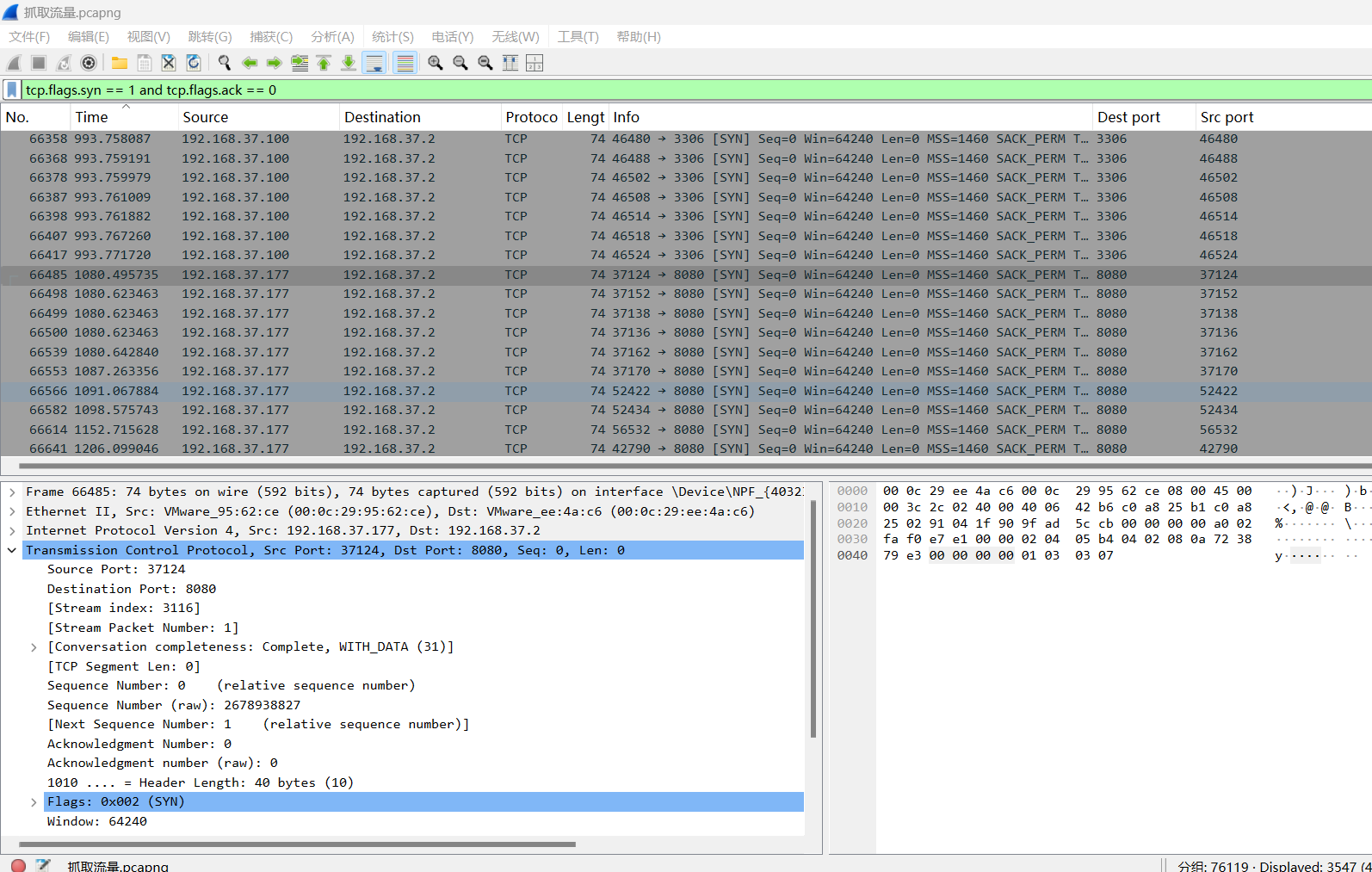Open the 编辑(E) menu
1372x872 pixels.
pos(89,37)
